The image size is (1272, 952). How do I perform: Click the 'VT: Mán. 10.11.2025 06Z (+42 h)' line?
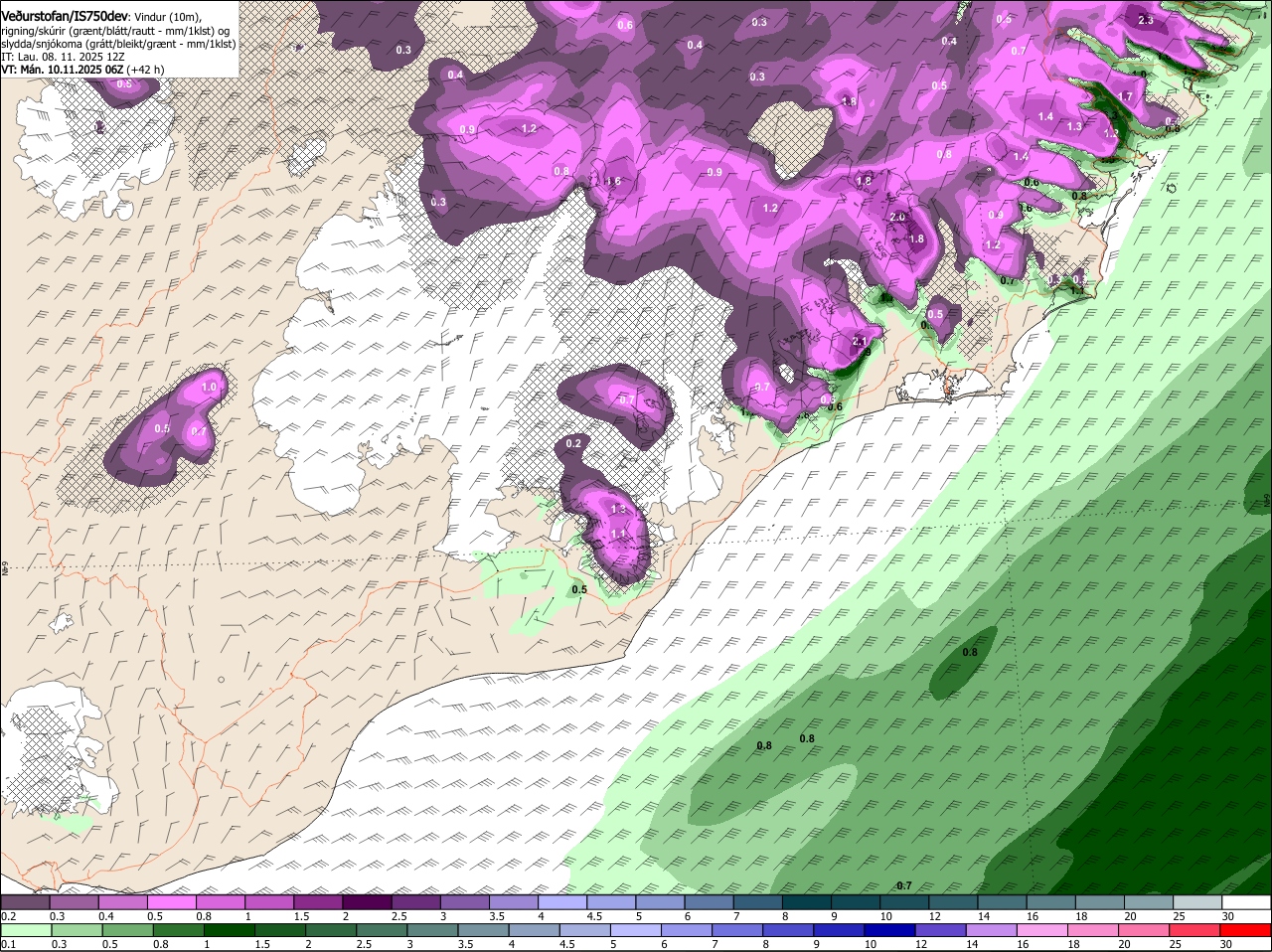[x=82, y=70]
